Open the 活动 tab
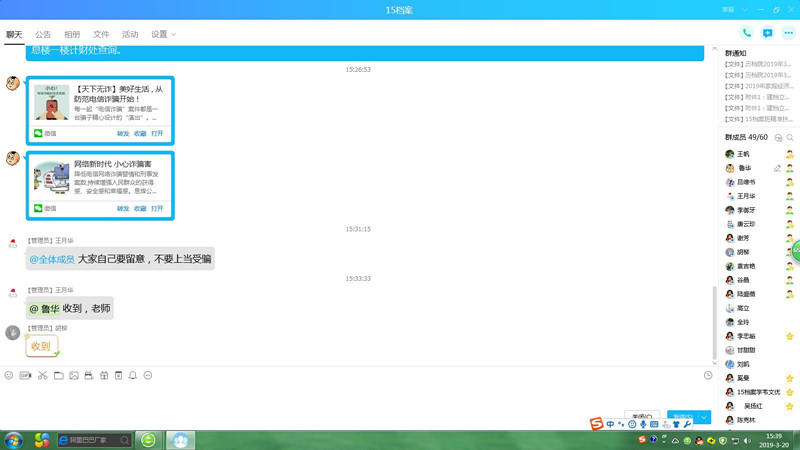 (130, 34)
